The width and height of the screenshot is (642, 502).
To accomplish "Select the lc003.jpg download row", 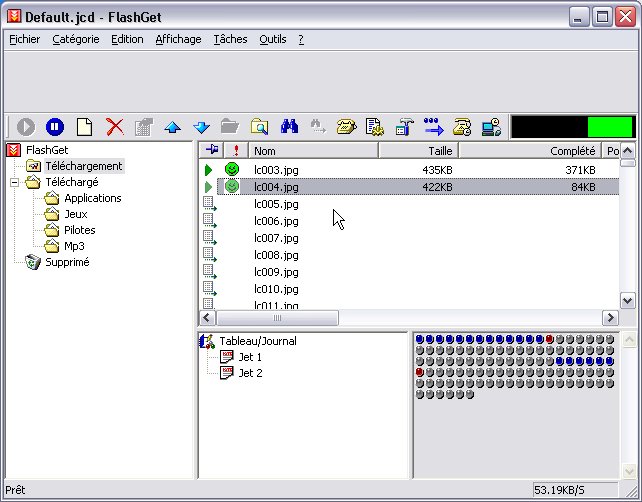I will click(409, 170).
